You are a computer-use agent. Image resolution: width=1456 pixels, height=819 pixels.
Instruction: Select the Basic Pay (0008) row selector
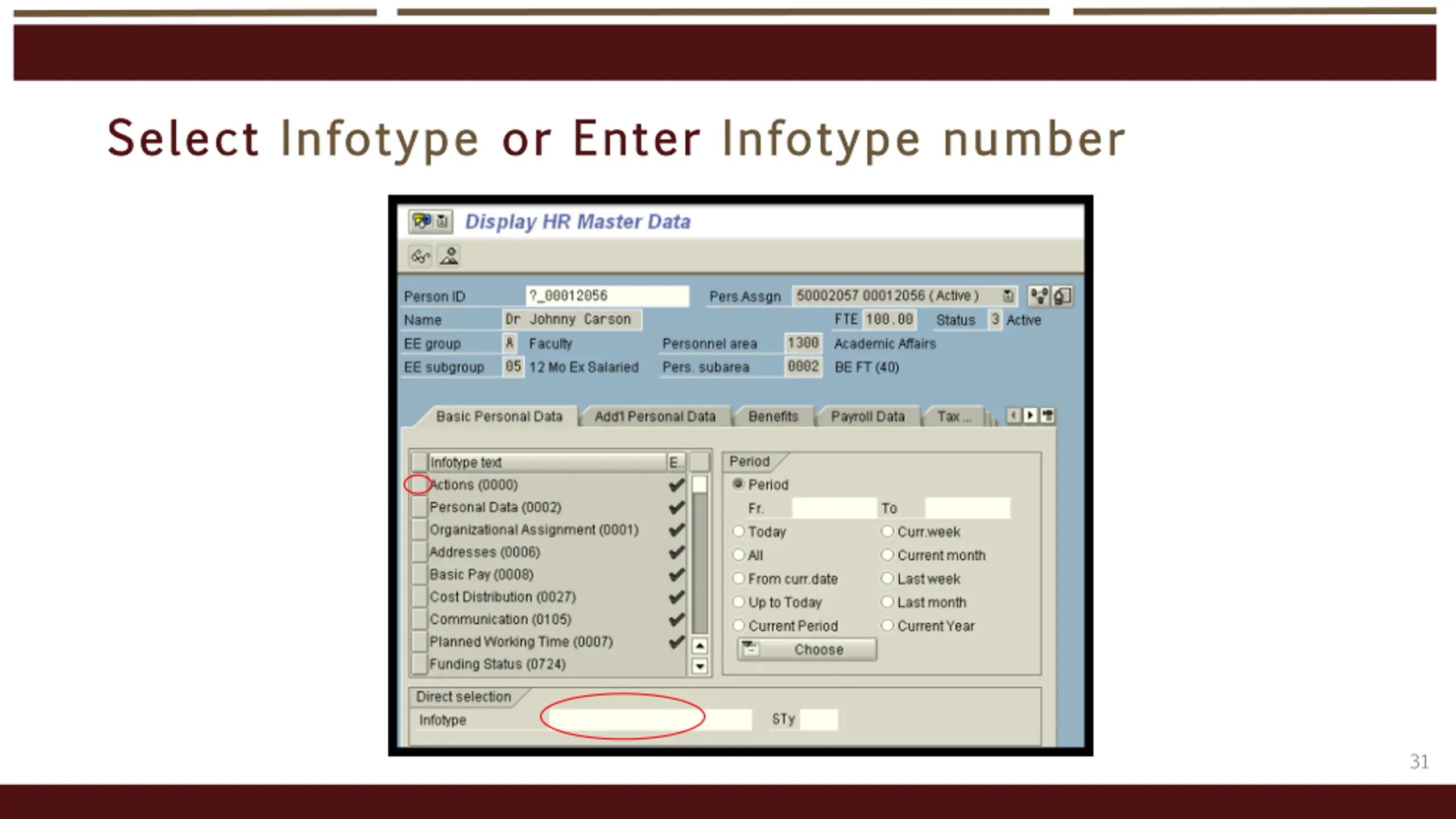(x=419, y=574)
